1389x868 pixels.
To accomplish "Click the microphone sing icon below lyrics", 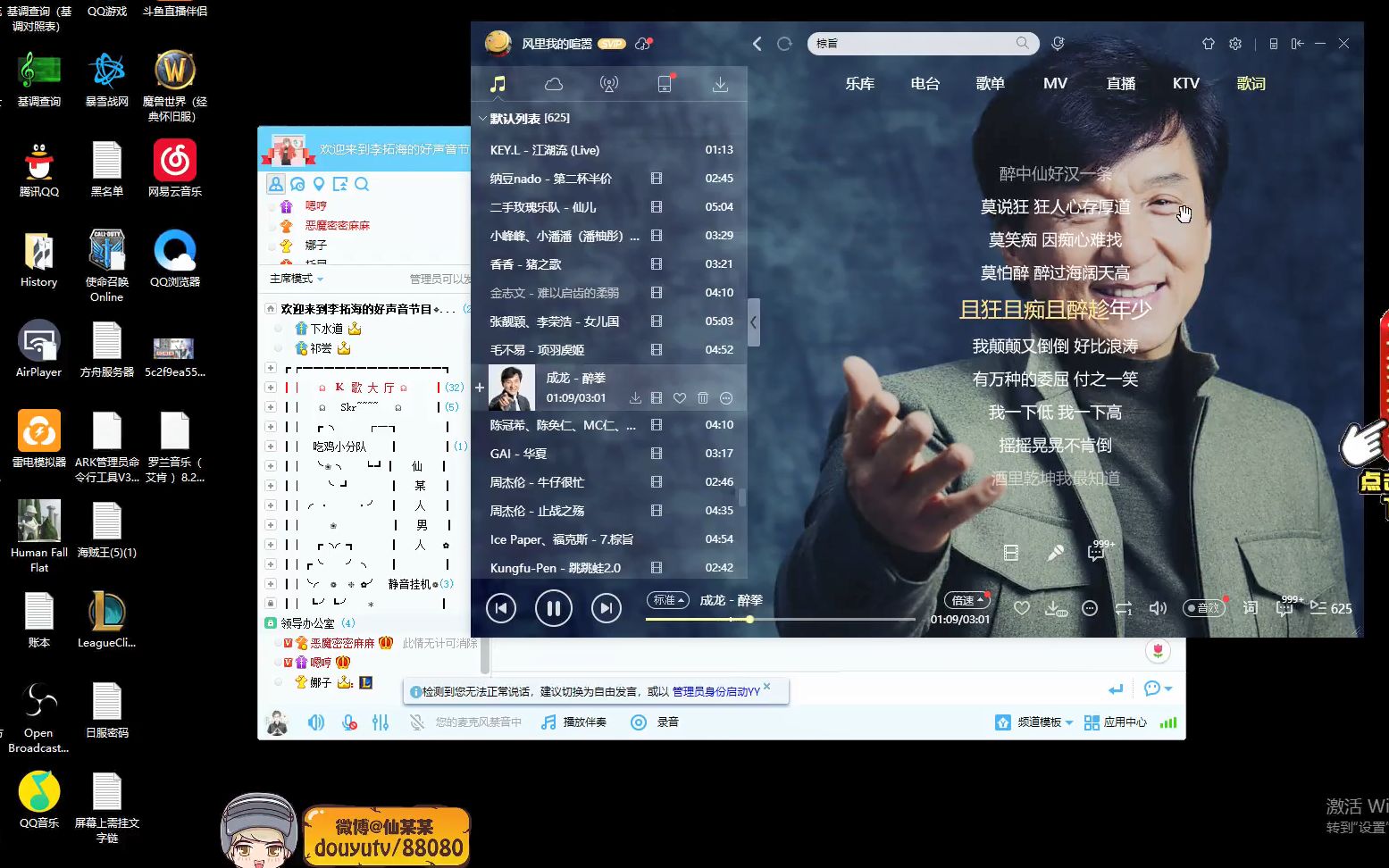I will pyautogui.click(x=1055, y=553).
